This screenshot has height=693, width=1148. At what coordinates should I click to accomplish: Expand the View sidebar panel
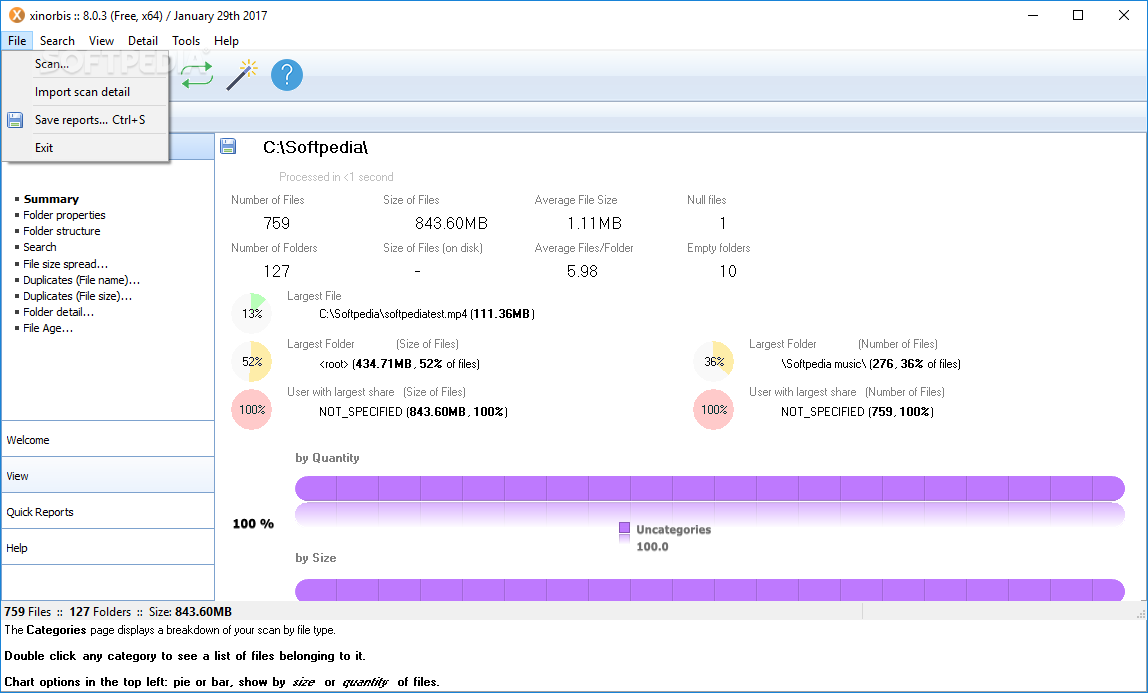[108, 476]
